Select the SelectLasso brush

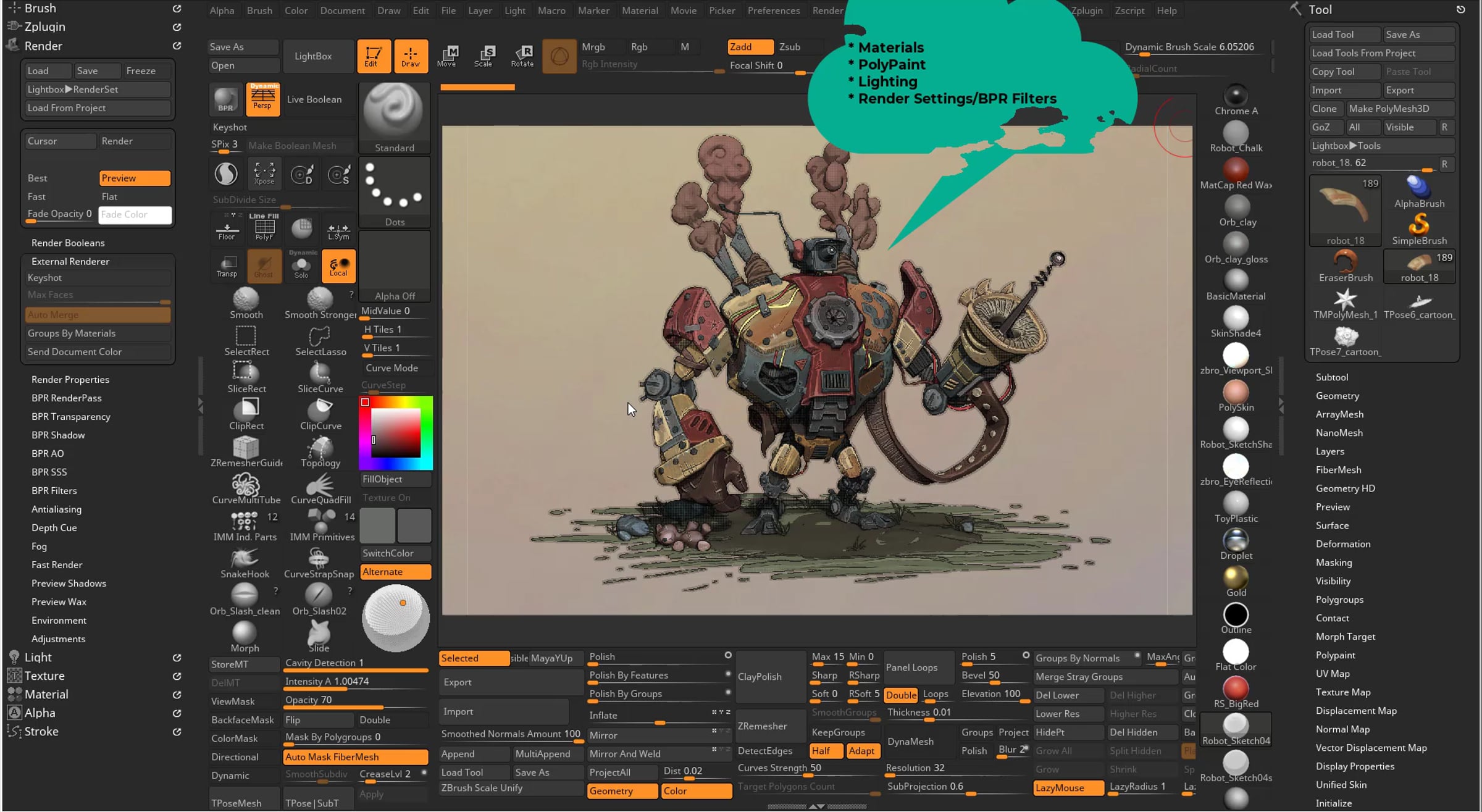320,340
